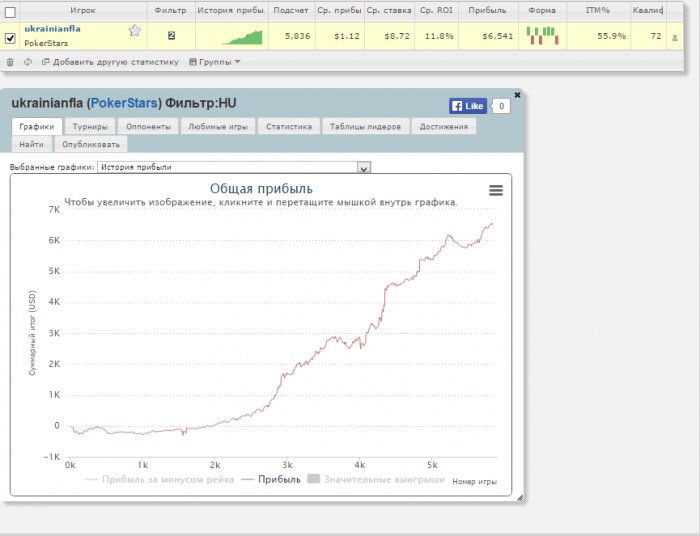Sort by the Игрок column header
This screenshot has width=700, height=536.
pos(83,10)
